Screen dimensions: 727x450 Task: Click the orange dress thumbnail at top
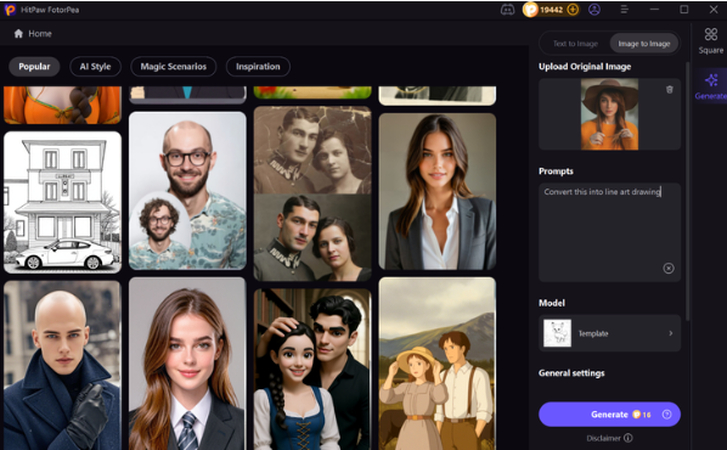tap(63, 105)
